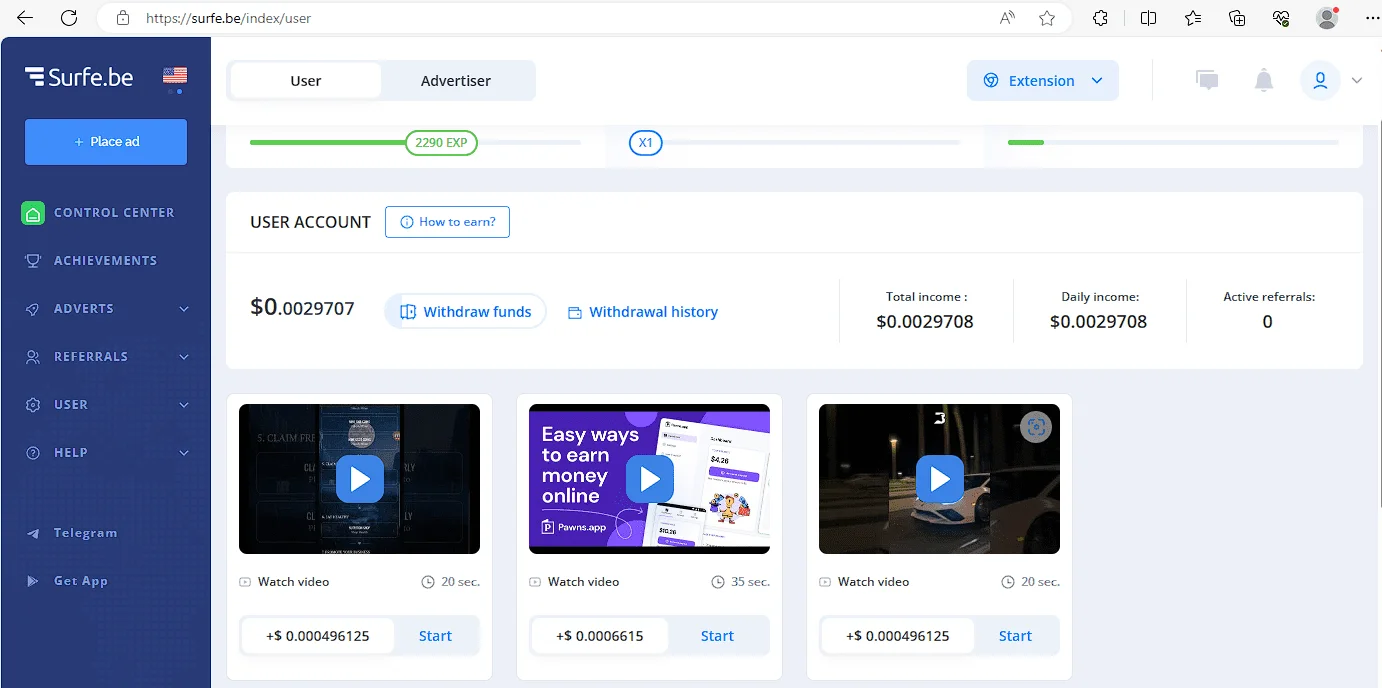This screenshot has height=688, width=1382.
Task: Expand the Help menu chevron
Action: [184, 453]
